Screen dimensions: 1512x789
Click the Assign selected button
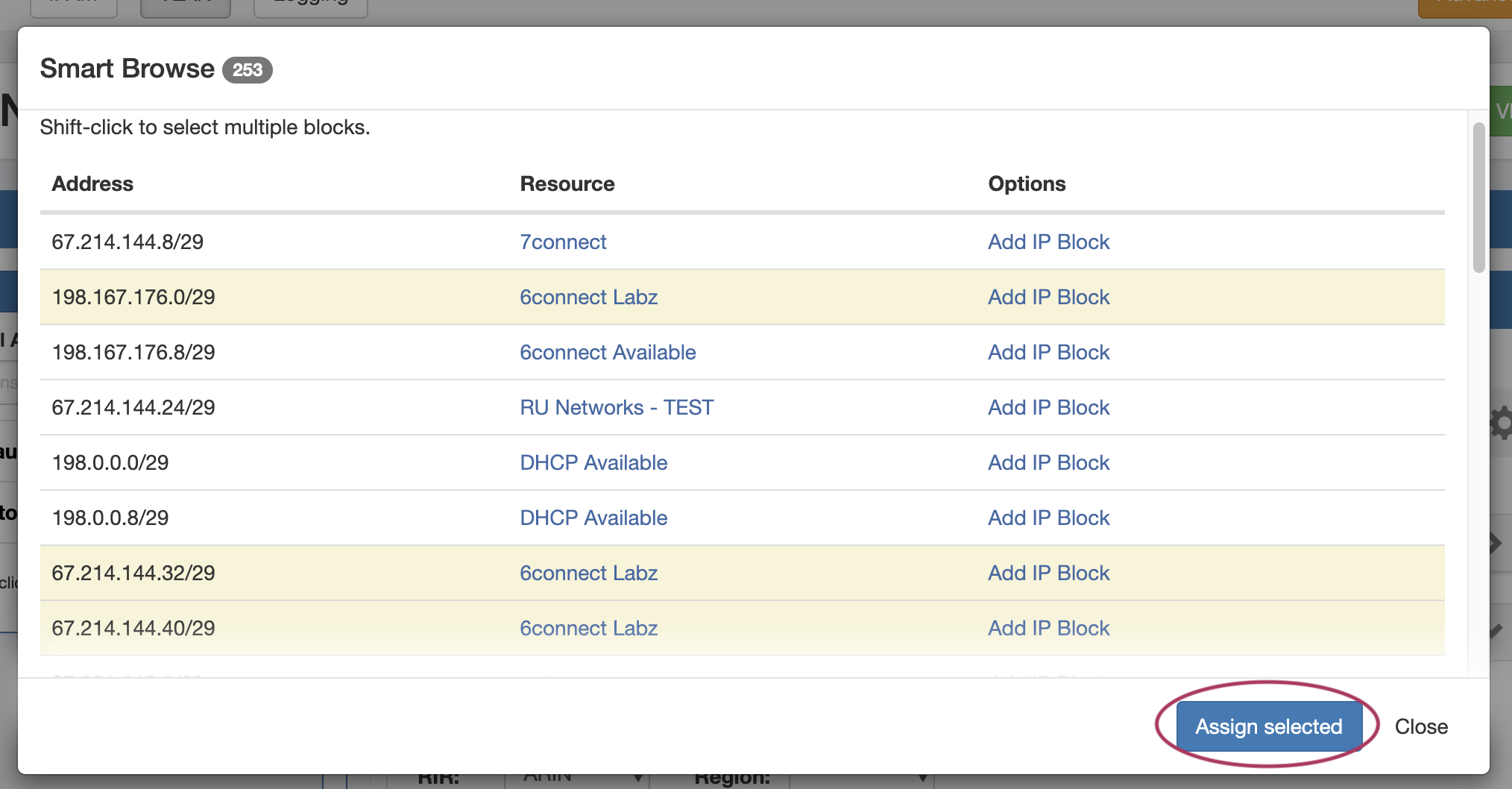pyautogui.click(x=1268, y=726)
